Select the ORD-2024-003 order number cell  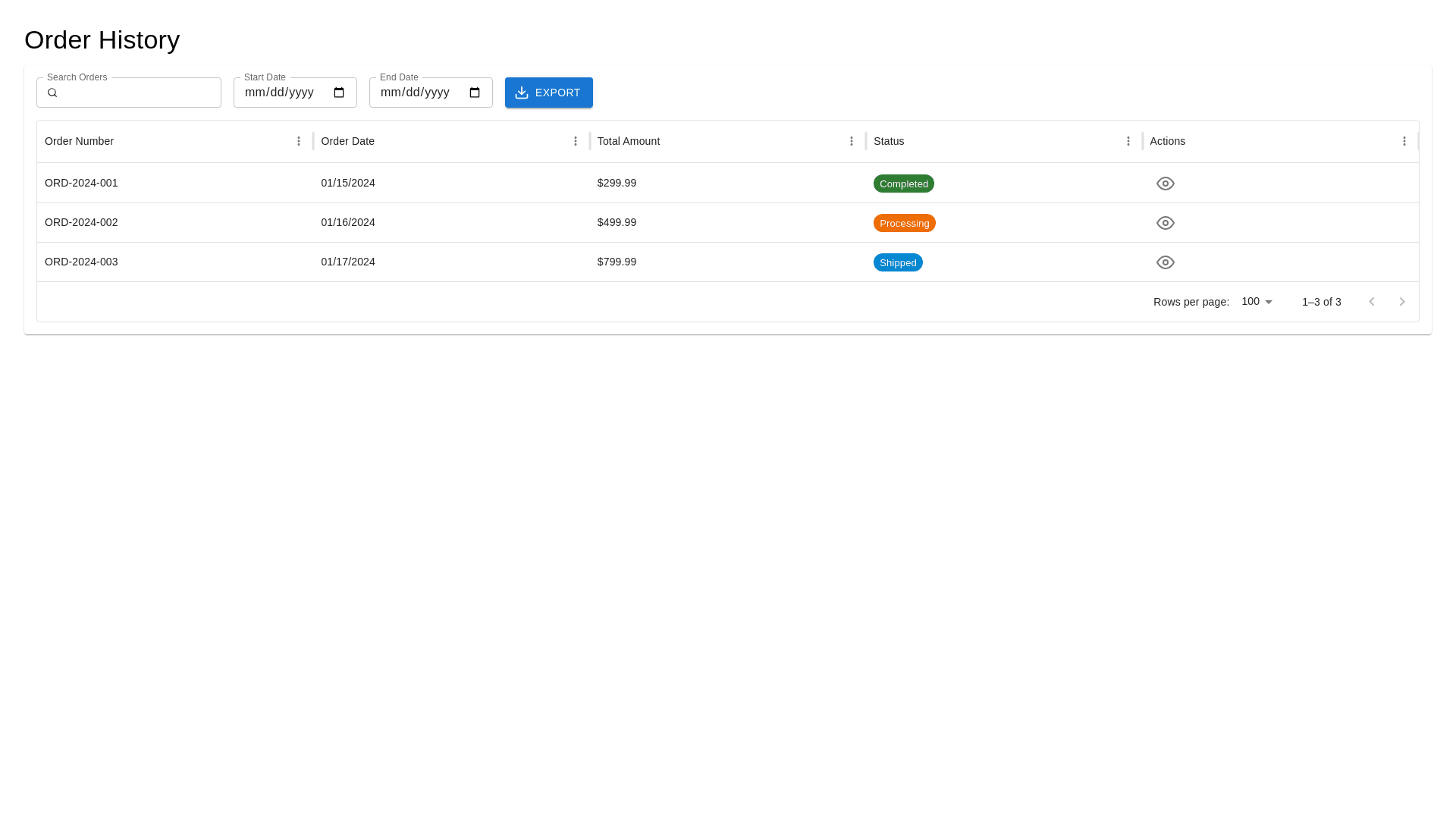click(81, 262)
